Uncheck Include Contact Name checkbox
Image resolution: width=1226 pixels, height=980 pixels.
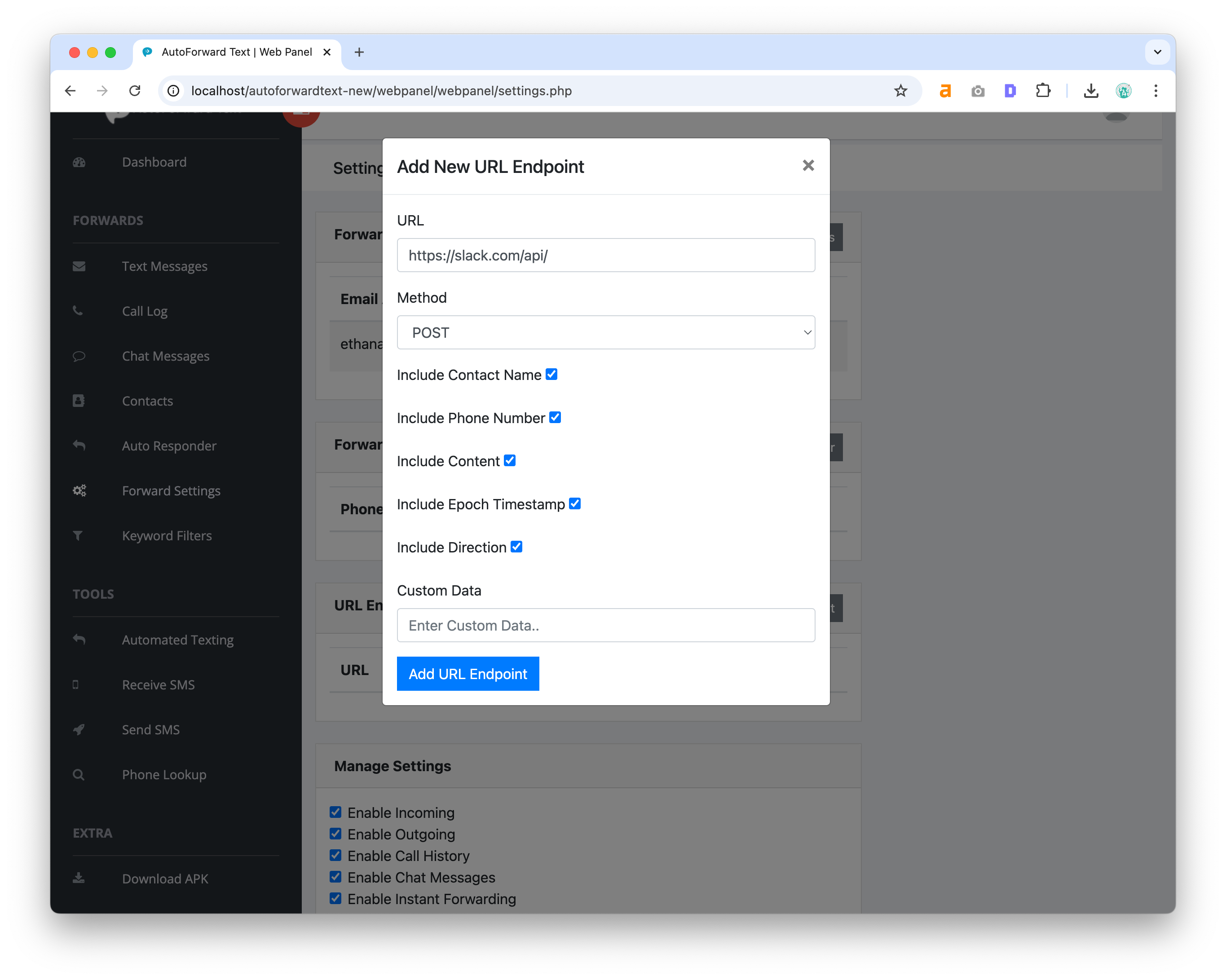pos(551,374)
